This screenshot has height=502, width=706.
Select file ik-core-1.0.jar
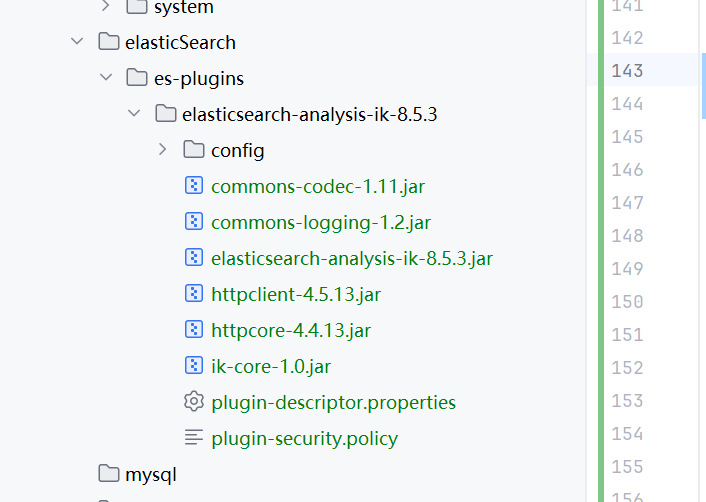(271, 367)
